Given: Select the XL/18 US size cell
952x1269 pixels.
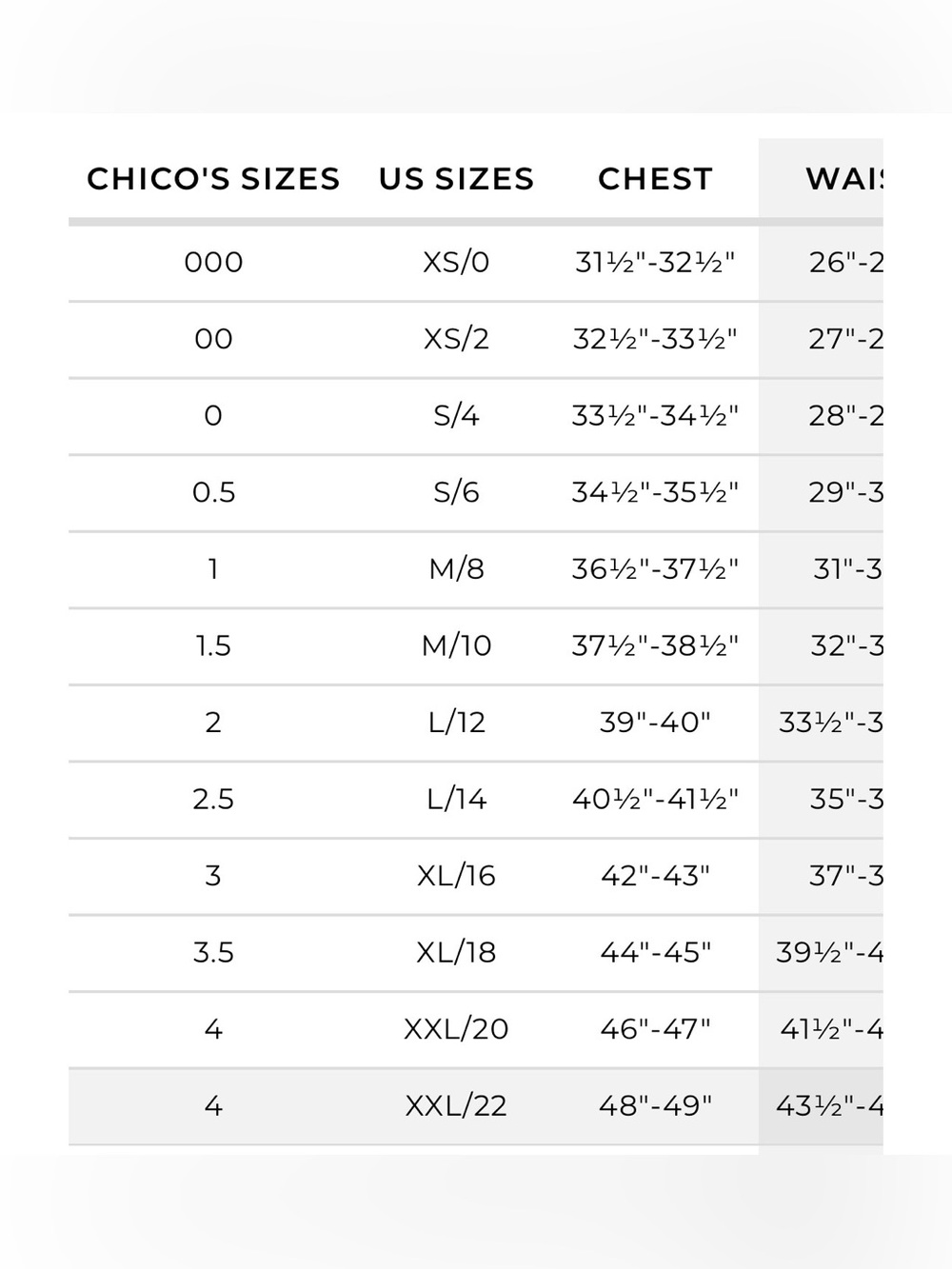Looking at the screenshot, I should [456, 953].
